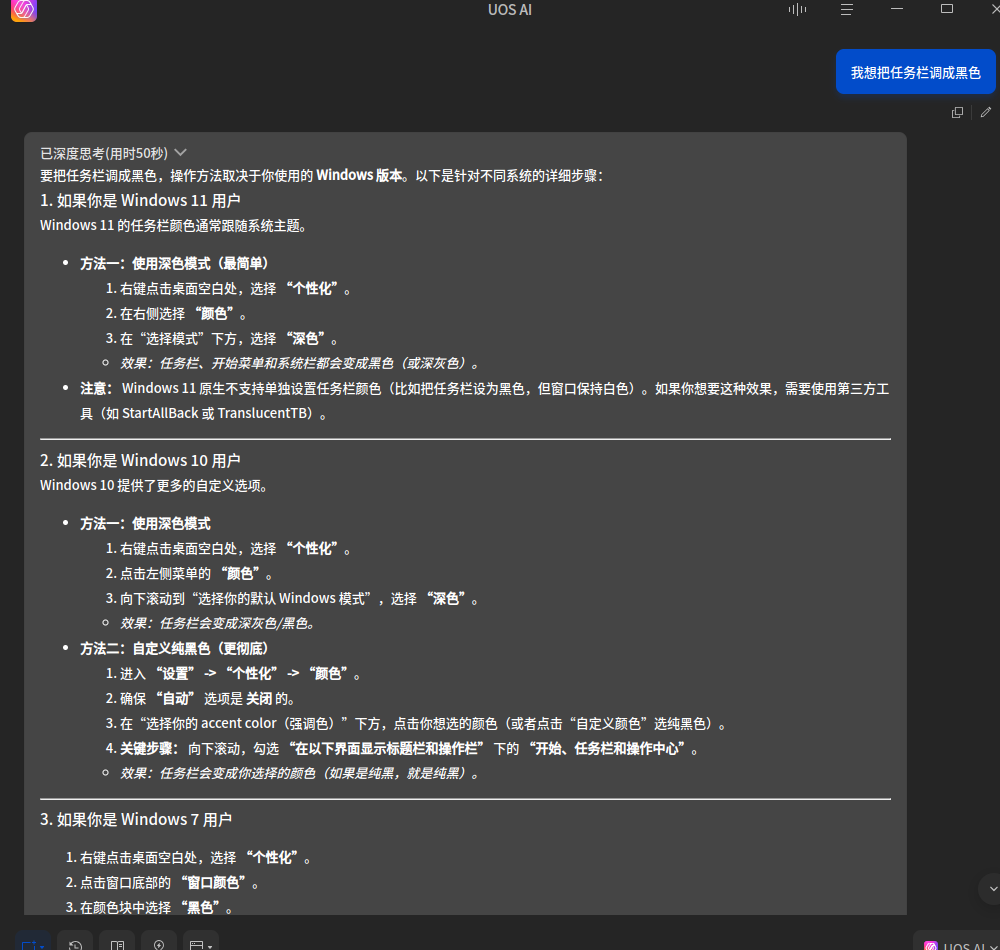
Task: Click '效果：任务栏、开始菜单和系统栏' italic line
Action: point(300,363)
